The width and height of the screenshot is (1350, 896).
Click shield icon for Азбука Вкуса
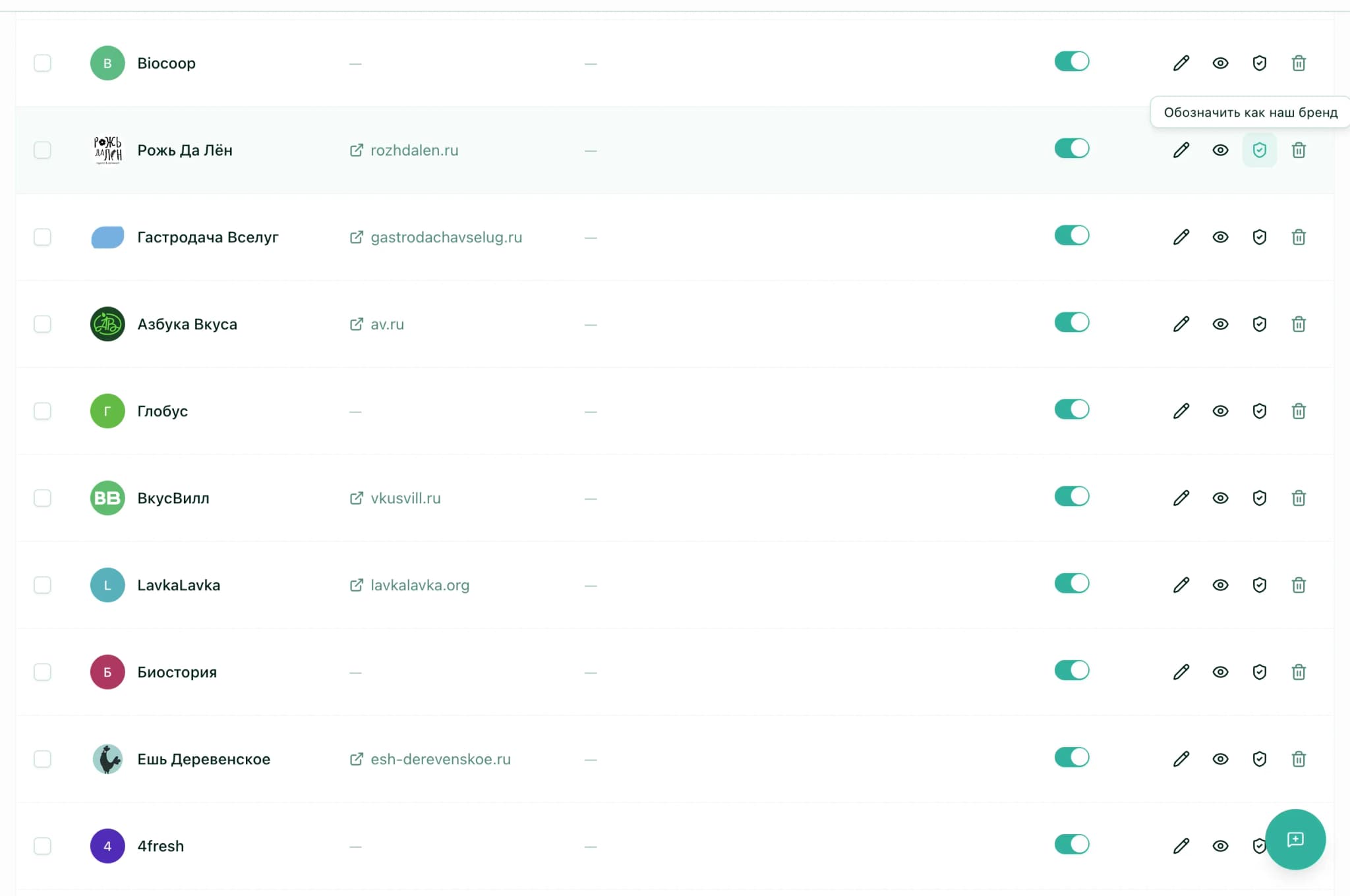coord(1259,324)
